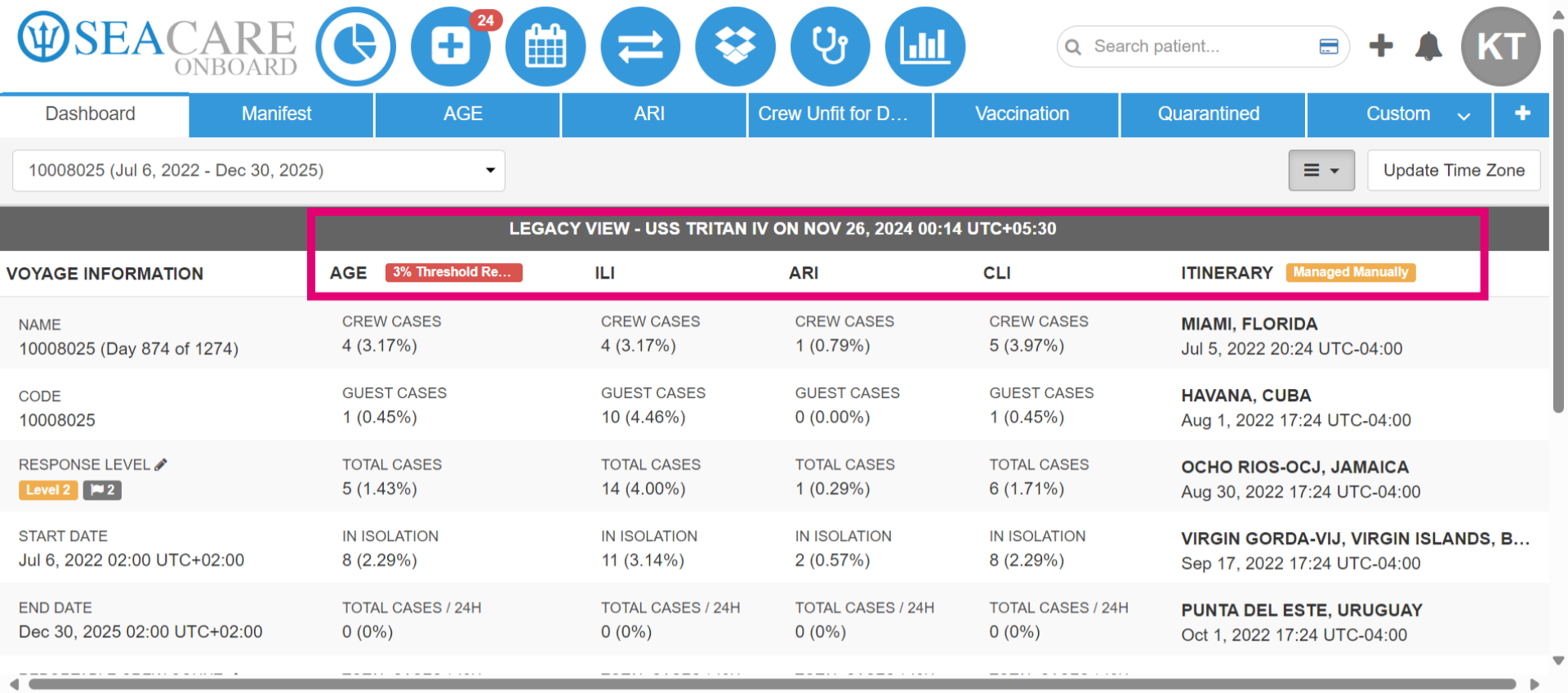Open the calendar icon in the top bar
This screenshot has width=1568, height=693.
pyautogui.click(x=546, y=47)
